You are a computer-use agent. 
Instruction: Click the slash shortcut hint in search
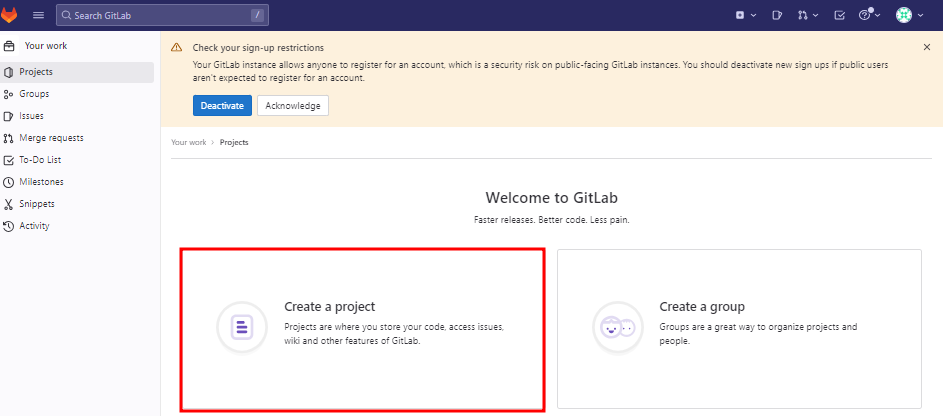pos(258,16)
